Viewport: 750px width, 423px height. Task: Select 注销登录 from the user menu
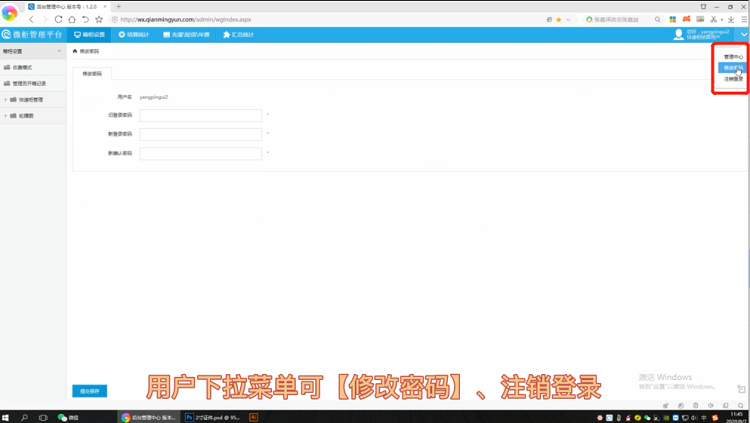(x=733, y=79)
